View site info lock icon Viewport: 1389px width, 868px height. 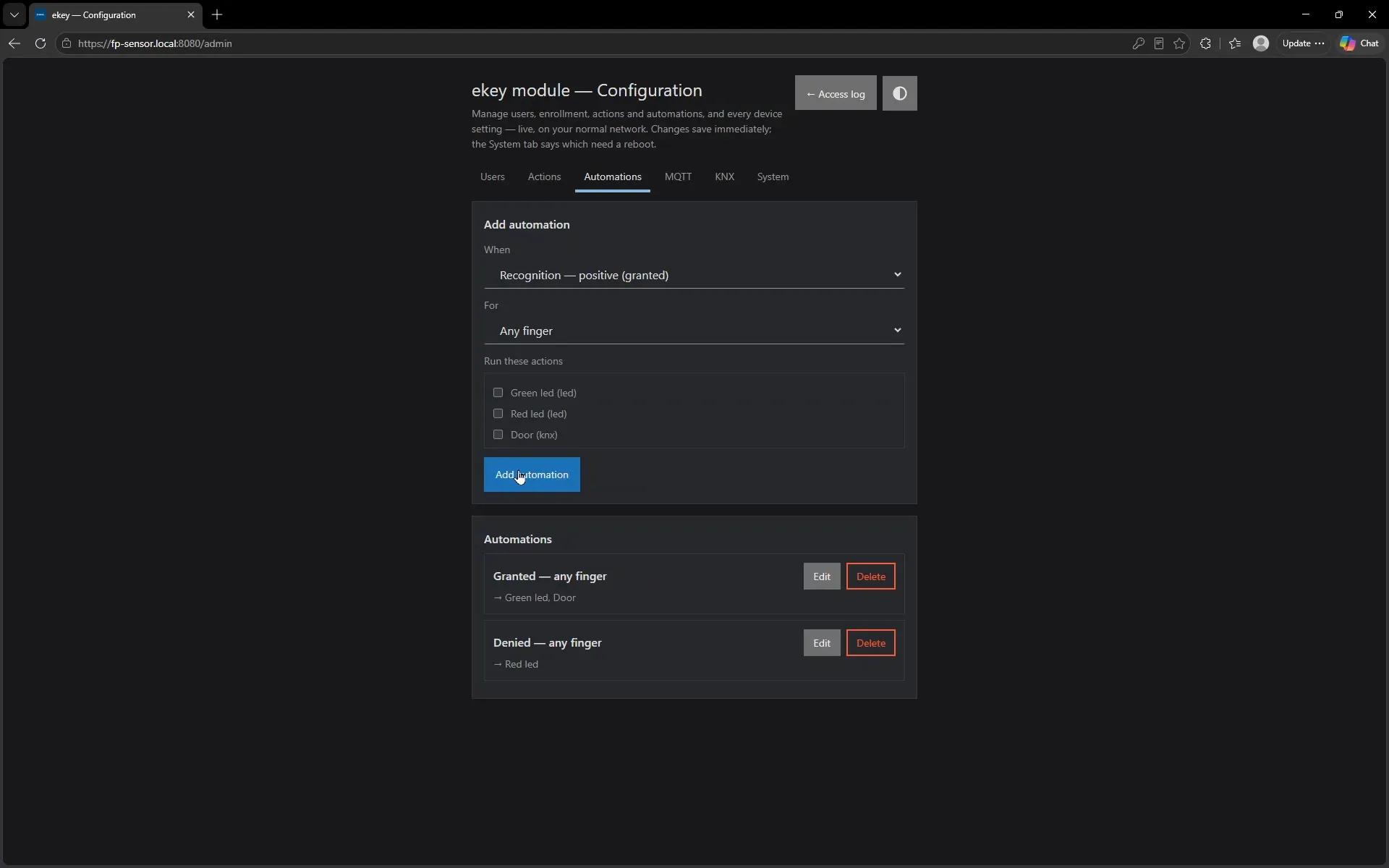click(67, 43)
